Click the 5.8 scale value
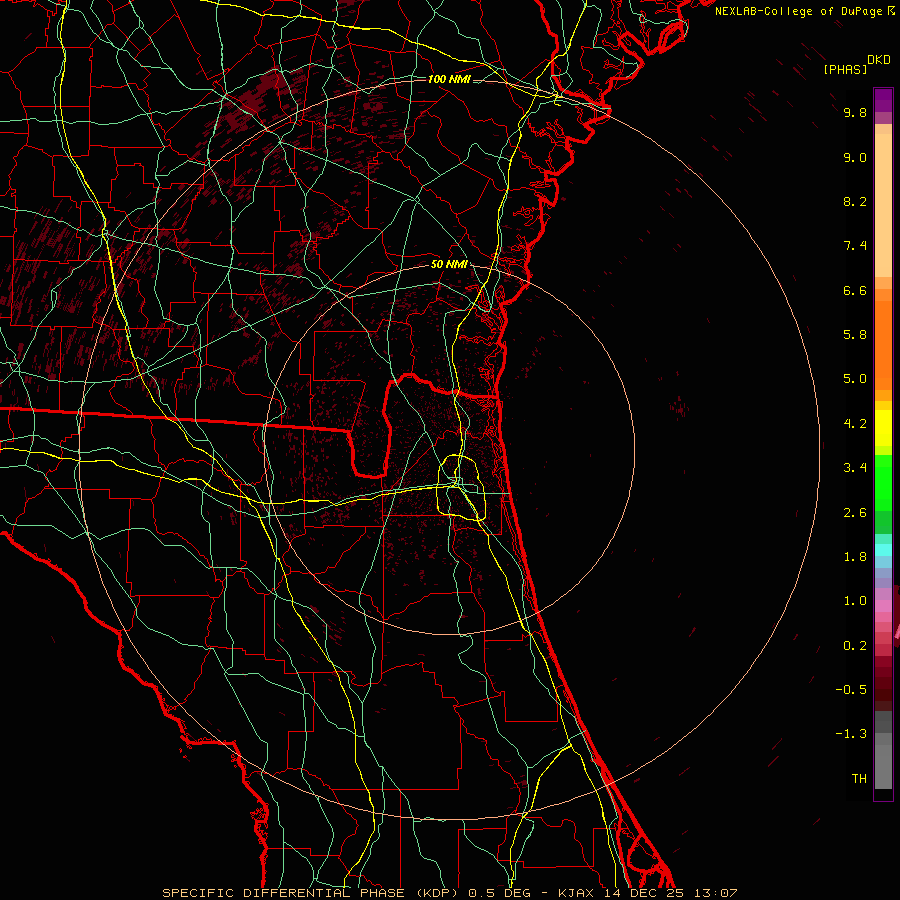 [855, 335]
